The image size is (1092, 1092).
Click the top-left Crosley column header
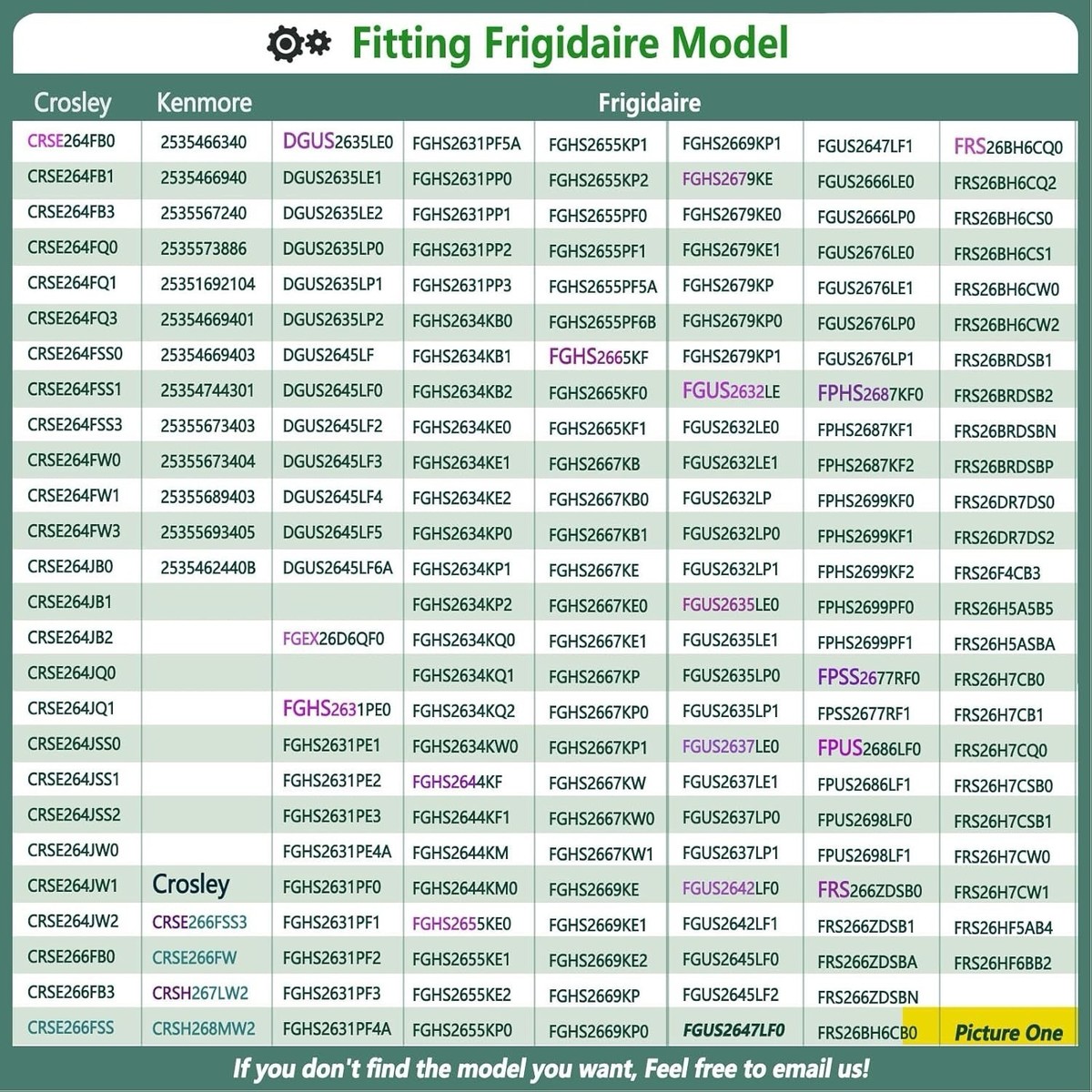pyautogui.click(x=72, y=102)
